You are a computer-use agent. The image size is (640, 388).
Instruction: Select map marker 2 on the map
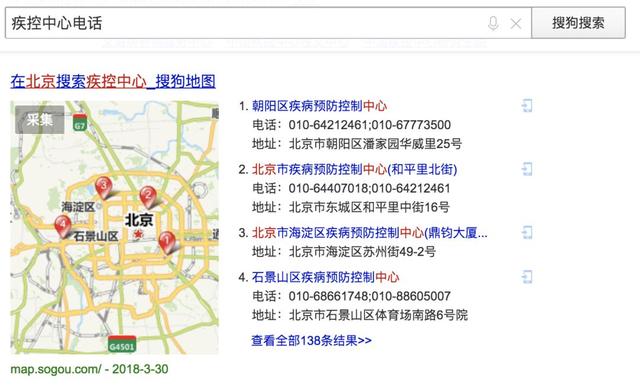pos(148,197)
